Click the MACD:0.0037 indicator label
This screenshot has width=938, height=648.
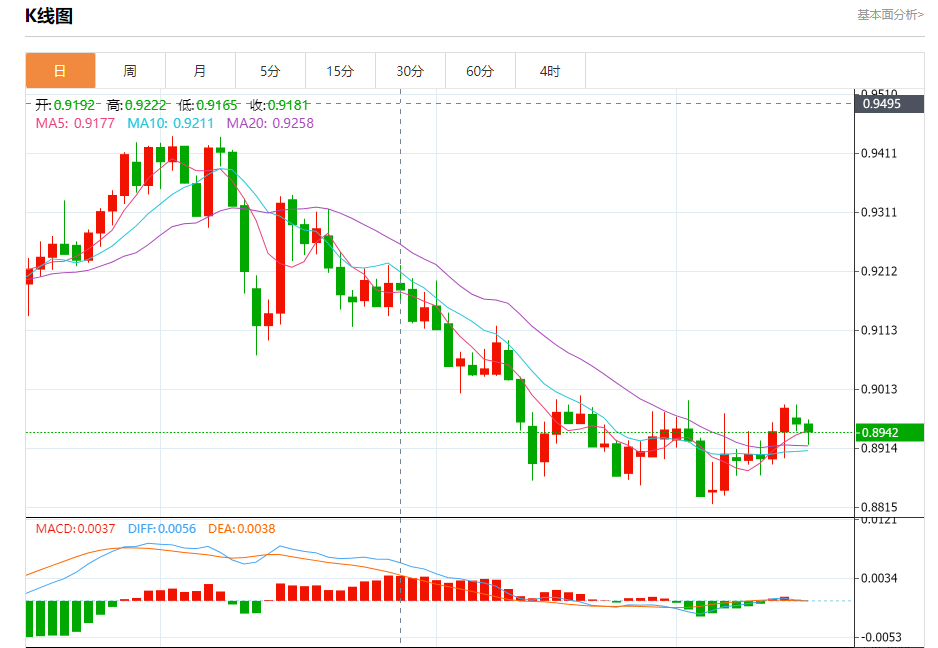pyautogui.click(x=75, y=529)
